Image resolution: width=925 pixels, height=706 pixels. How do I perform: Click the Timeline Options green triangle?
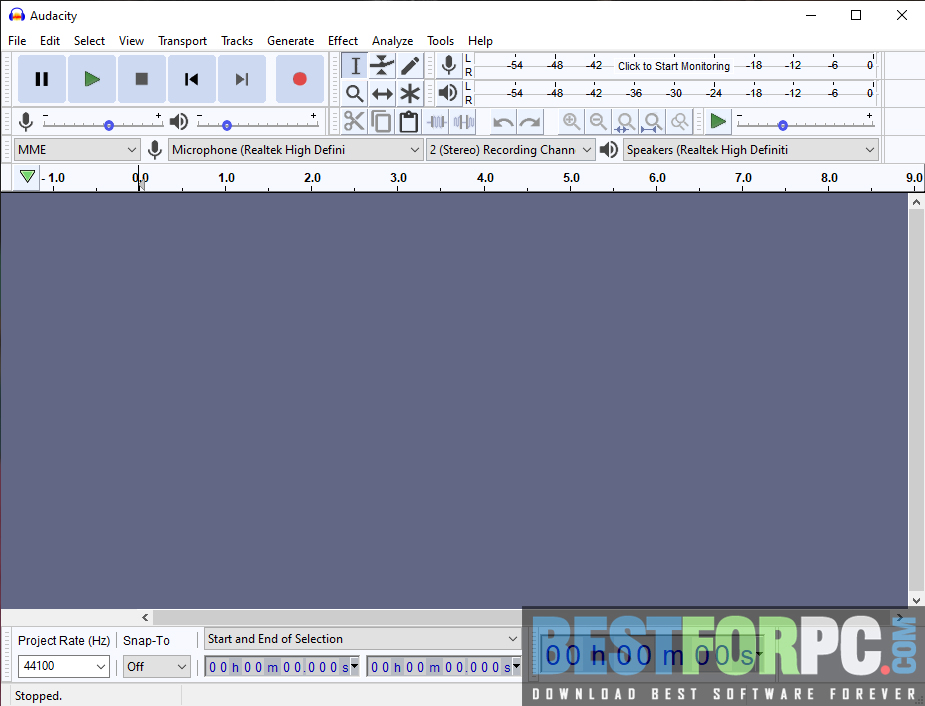pos(27,177)
